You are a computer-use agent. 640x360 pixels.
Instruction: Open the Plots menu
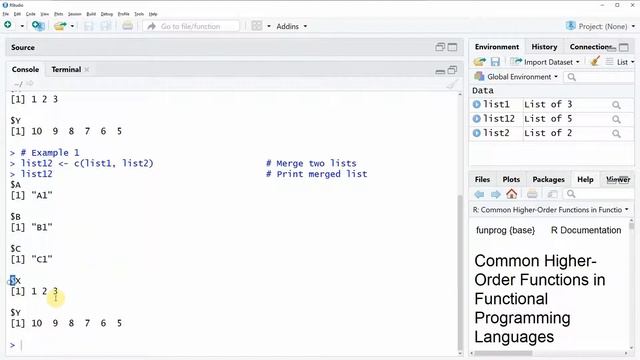tap(58, 14)
